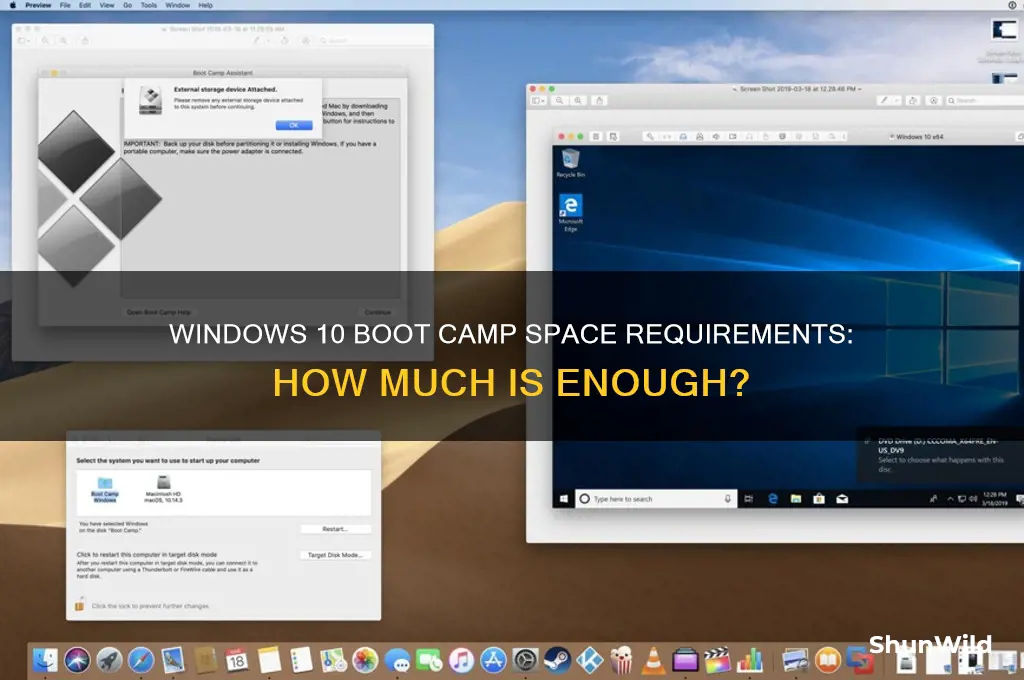Open Launchpad rocket icon in Dock
1024x680 pixels.
(x=109, y=660)
